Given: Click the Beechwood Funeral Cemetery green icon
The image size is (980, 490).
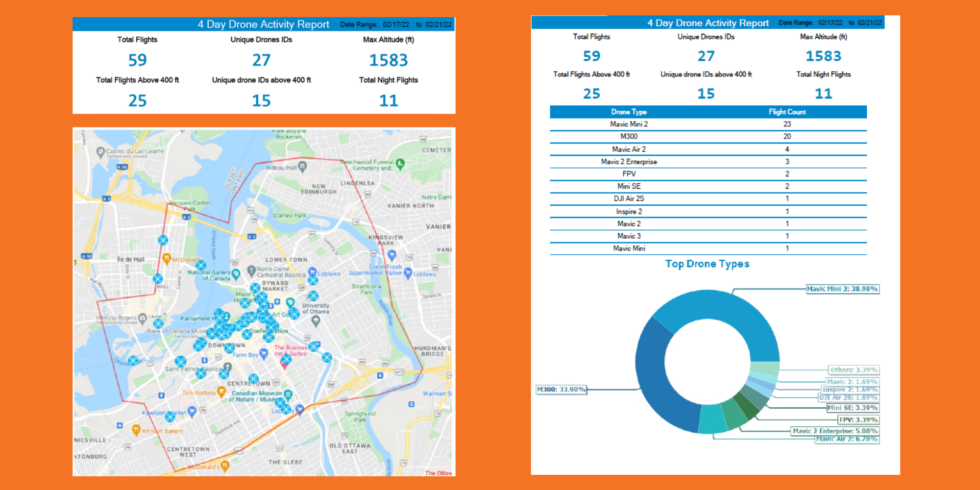Looking at the screenshot, I should coord(401,164).
